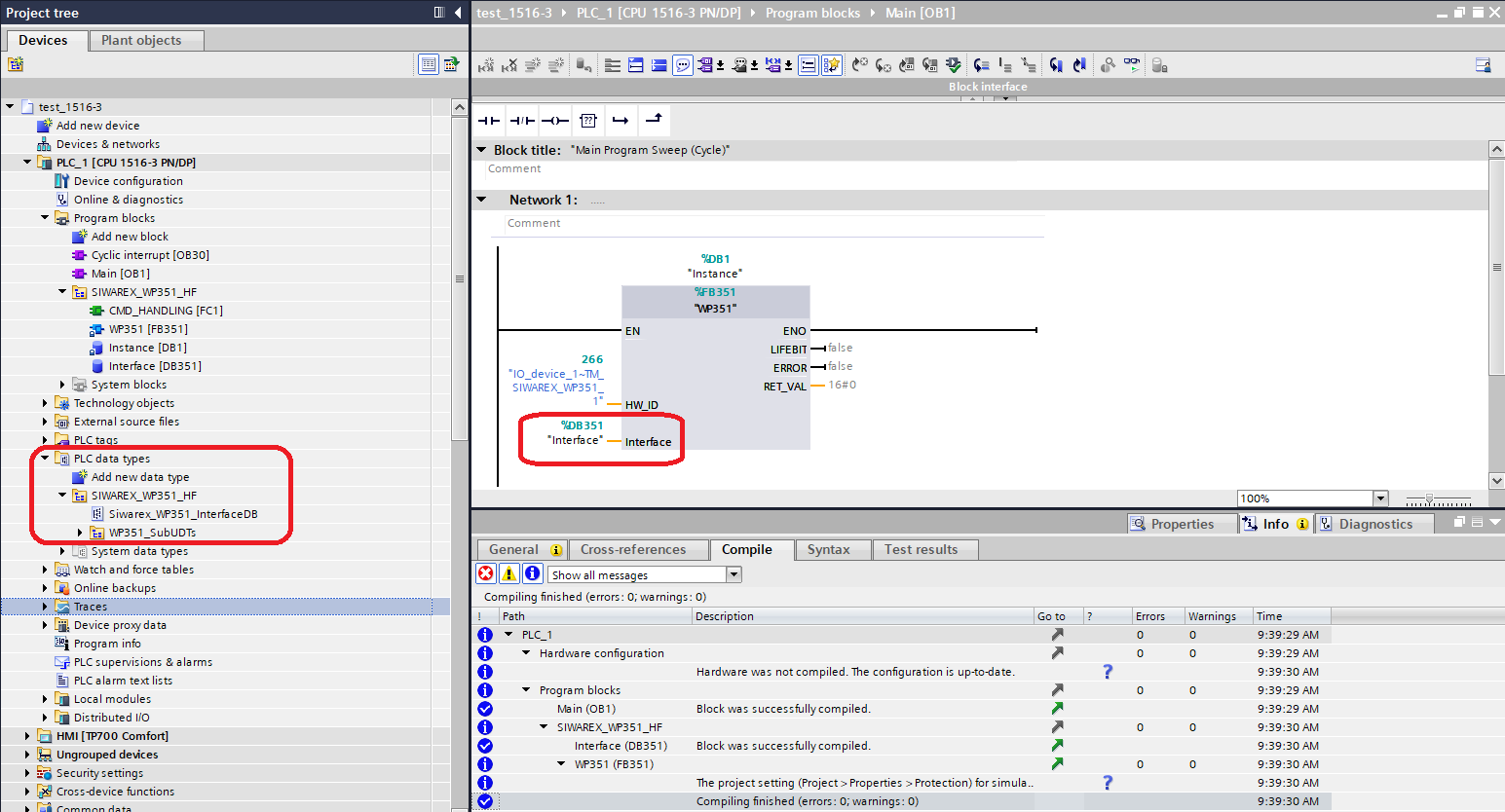Image resolution: width=1505 pixels, height=812 pixels.
Task: Click Add new data type
Action: [x=140, y=477]
